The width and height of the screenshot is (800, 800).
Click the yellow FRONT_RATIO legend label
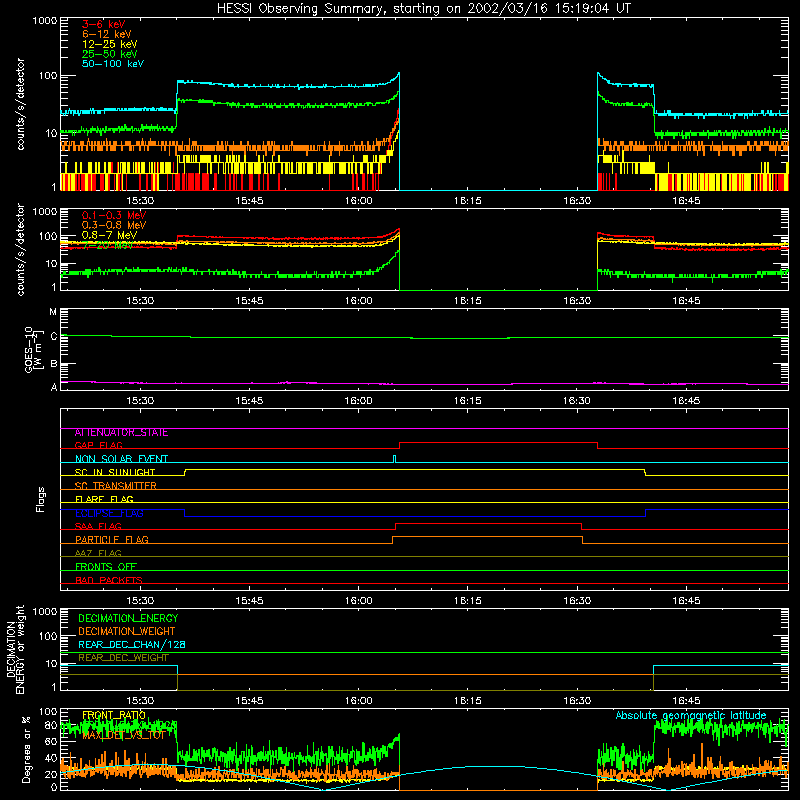(x=114, y=715)
